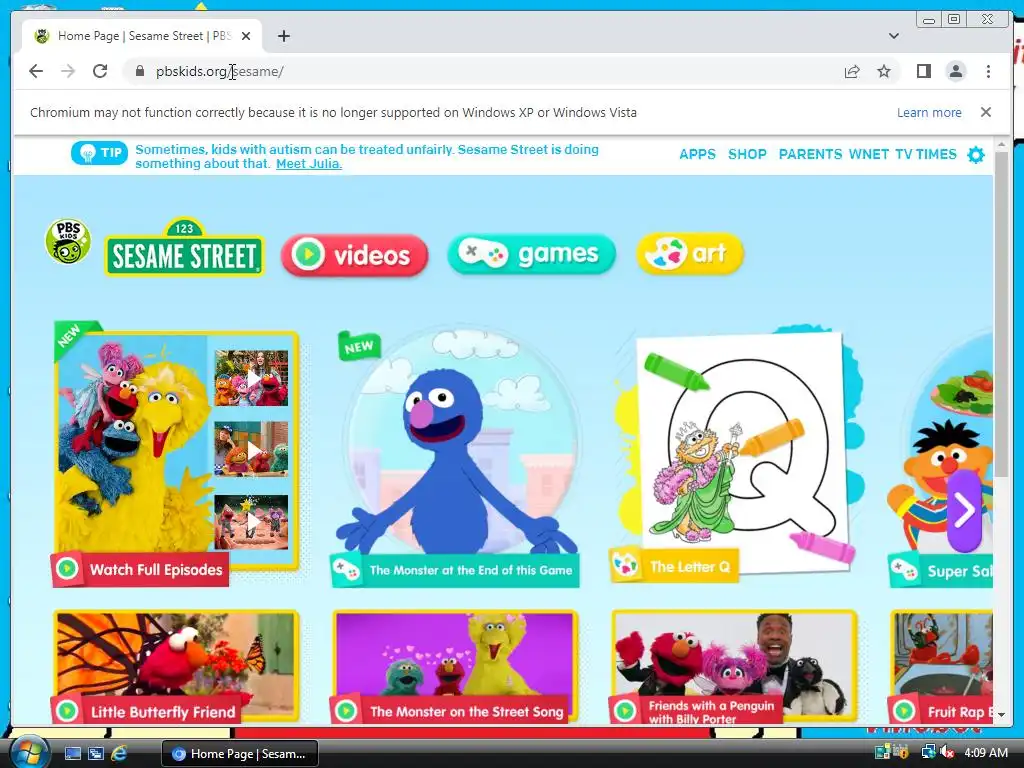The width and height of the screenshot is (1024, 768).
Task: Open the games section button
Action: pyautogui.click(x=531, y=253)
